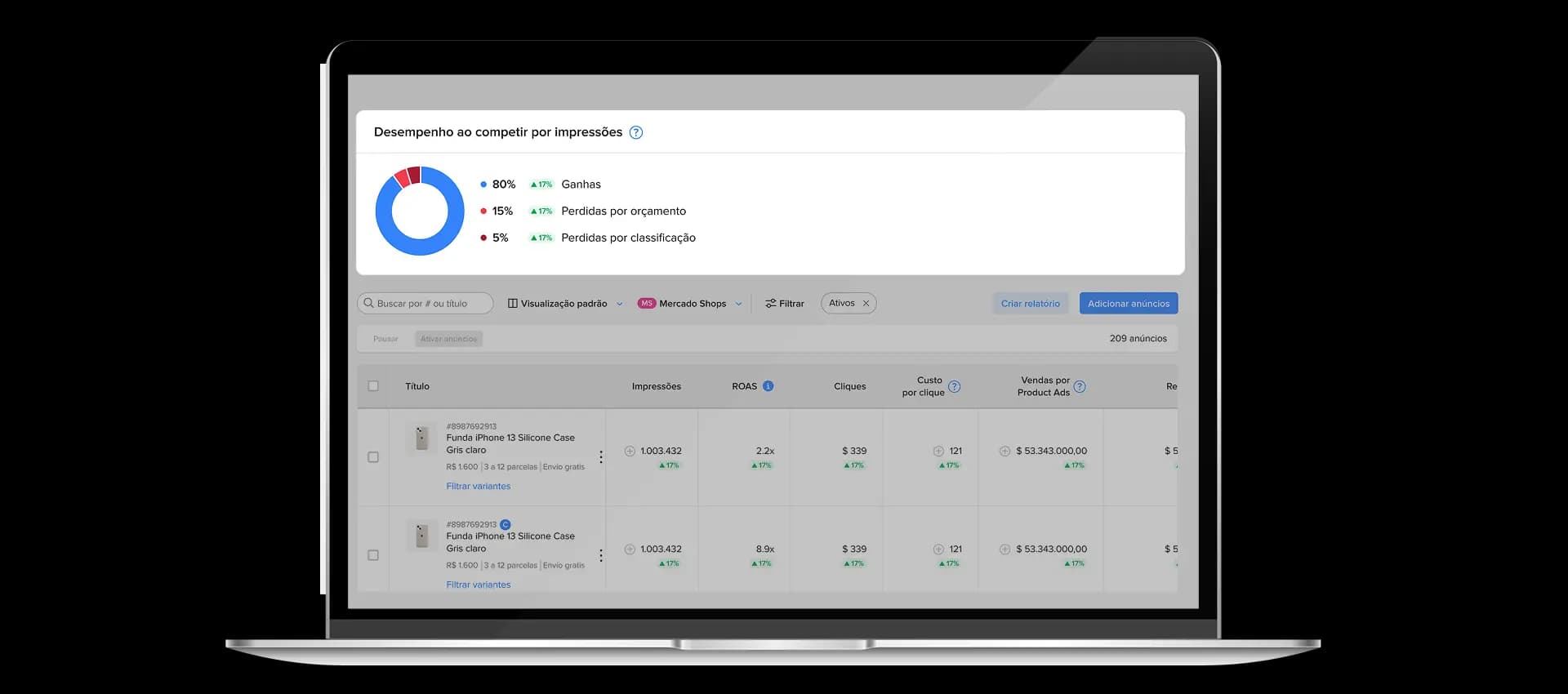Open help icon for Vendas por Product Ads
This screenshot has width=1568, height=694.
pyautogui.click(x=1080, y=386)
